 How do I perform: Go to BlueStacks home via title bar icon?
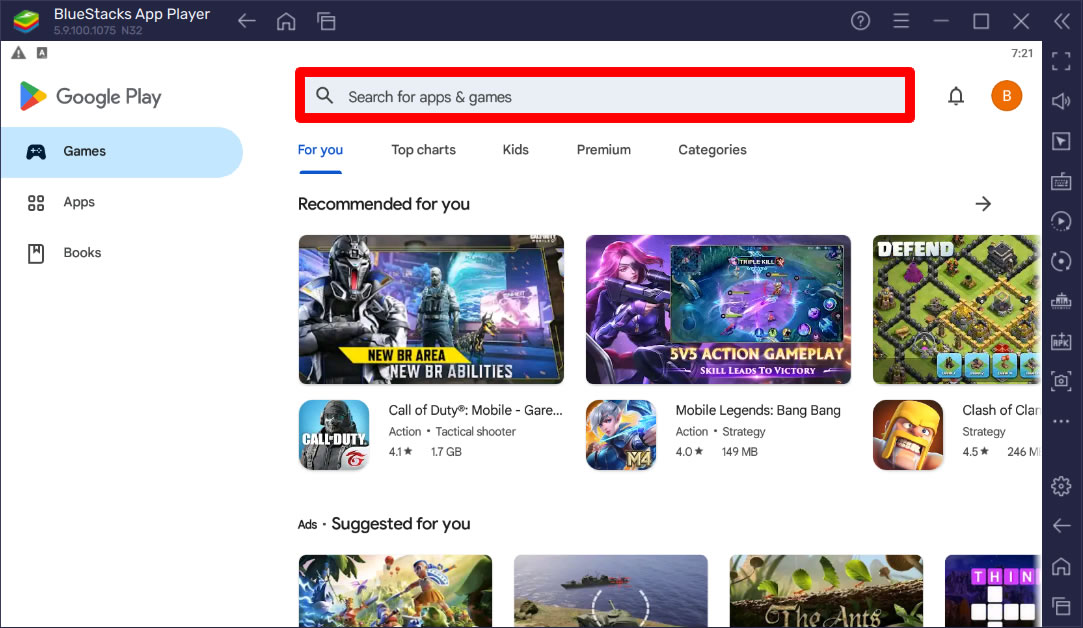coord(286,21)
